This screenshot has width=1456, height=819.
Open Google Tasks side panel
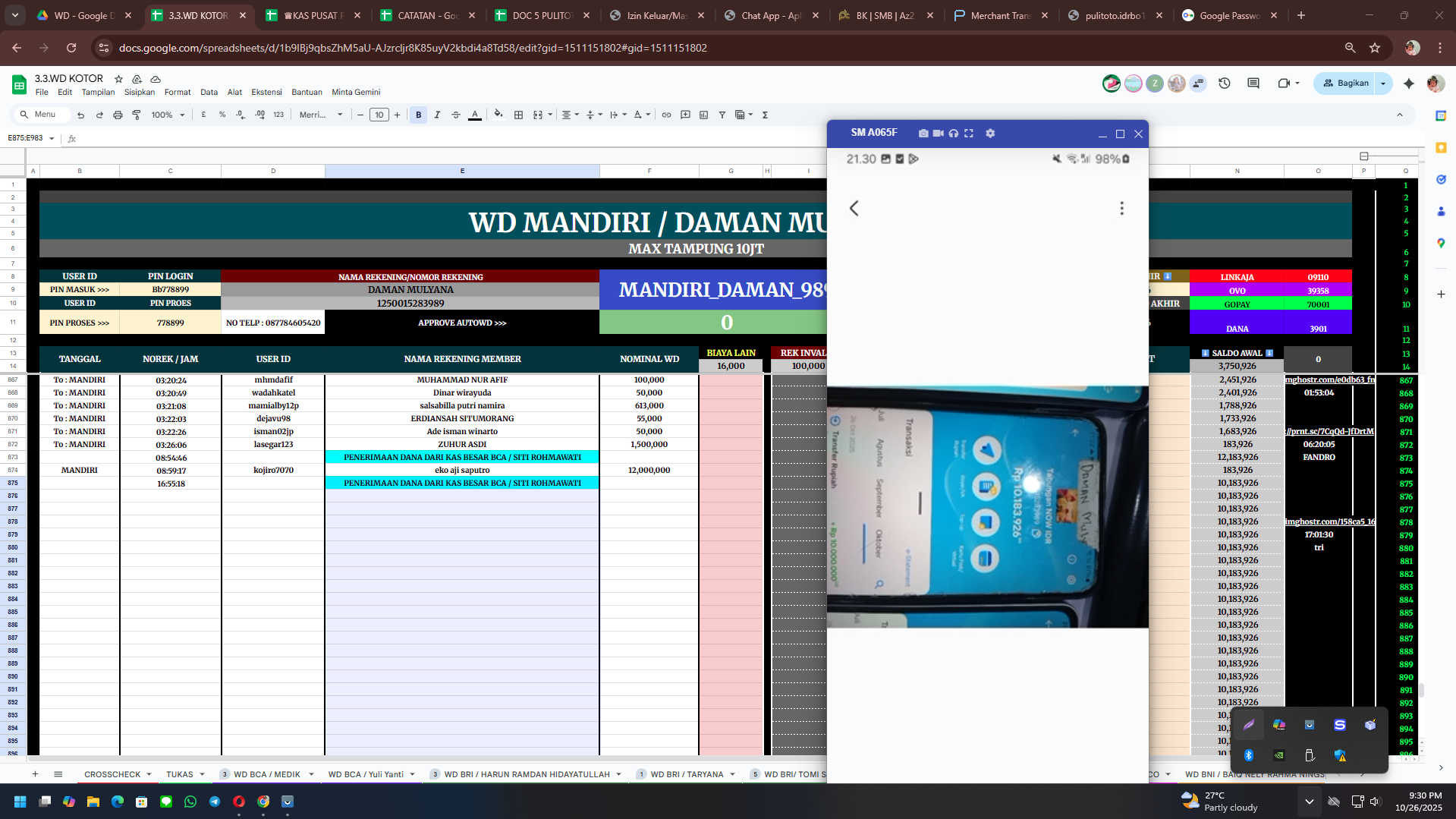click(x=1441, y=180)
